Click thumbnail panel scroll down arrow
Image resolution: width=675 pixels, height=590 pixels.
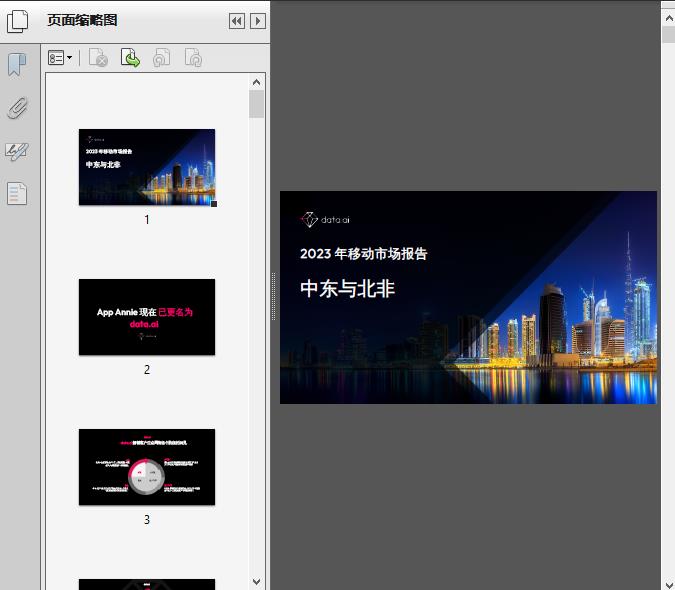[x=257, y=582]
